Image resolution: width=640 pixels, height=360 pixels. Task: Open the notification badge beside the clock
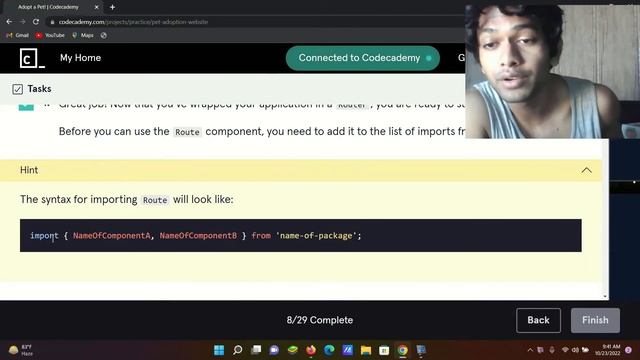(x=629, y=350)
